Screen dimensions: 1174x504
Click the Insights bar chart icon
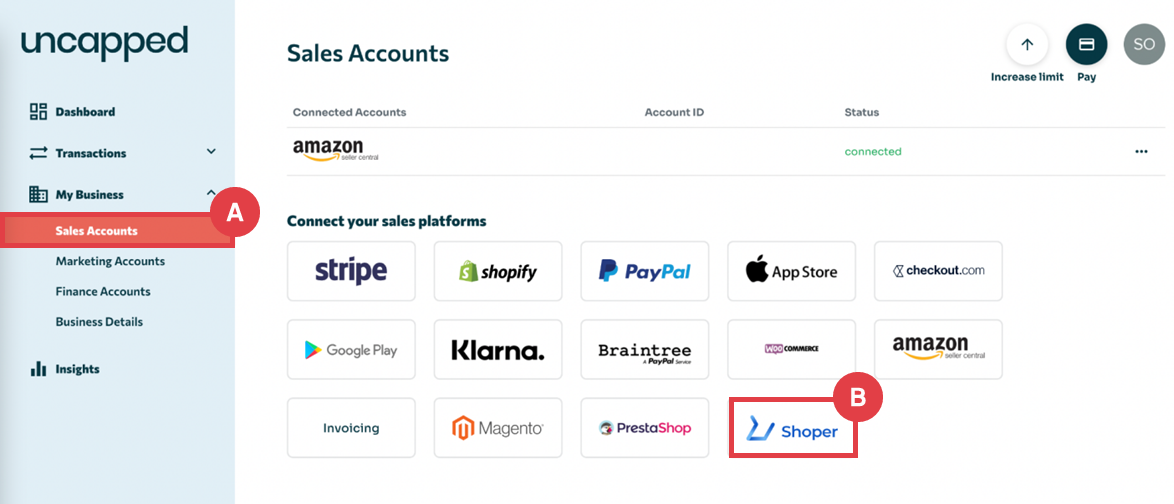tap(39, 369)
